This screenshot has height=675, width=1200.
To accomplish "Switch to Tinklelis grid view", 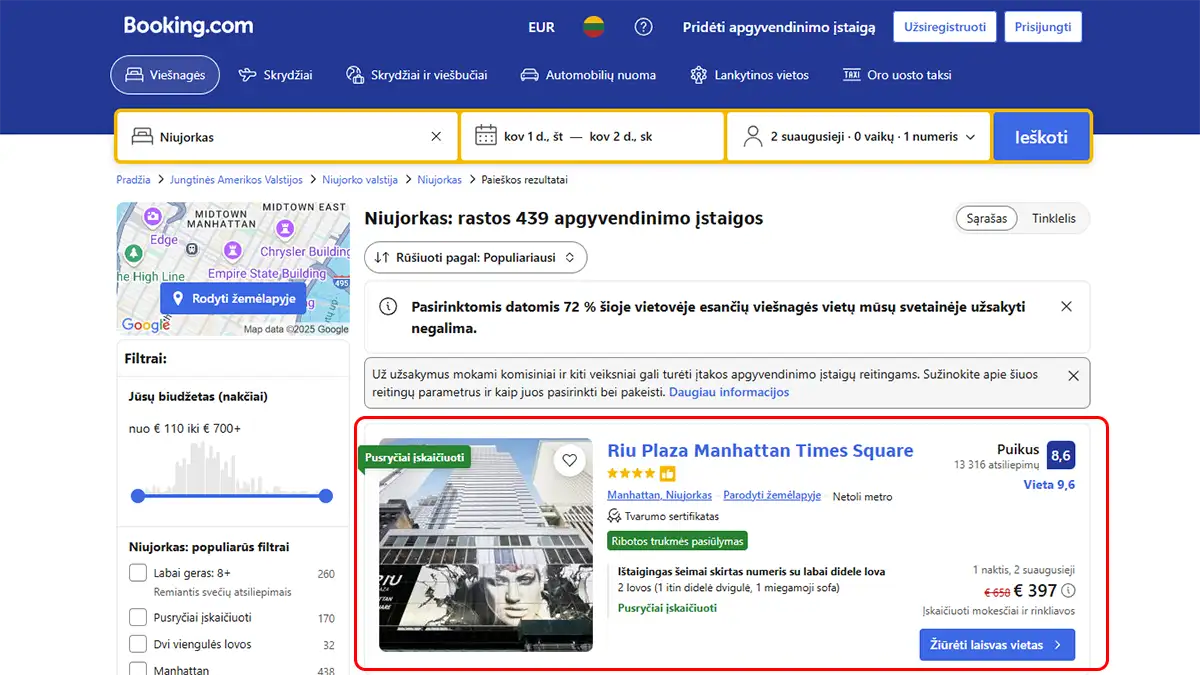I will (1054, 218).
